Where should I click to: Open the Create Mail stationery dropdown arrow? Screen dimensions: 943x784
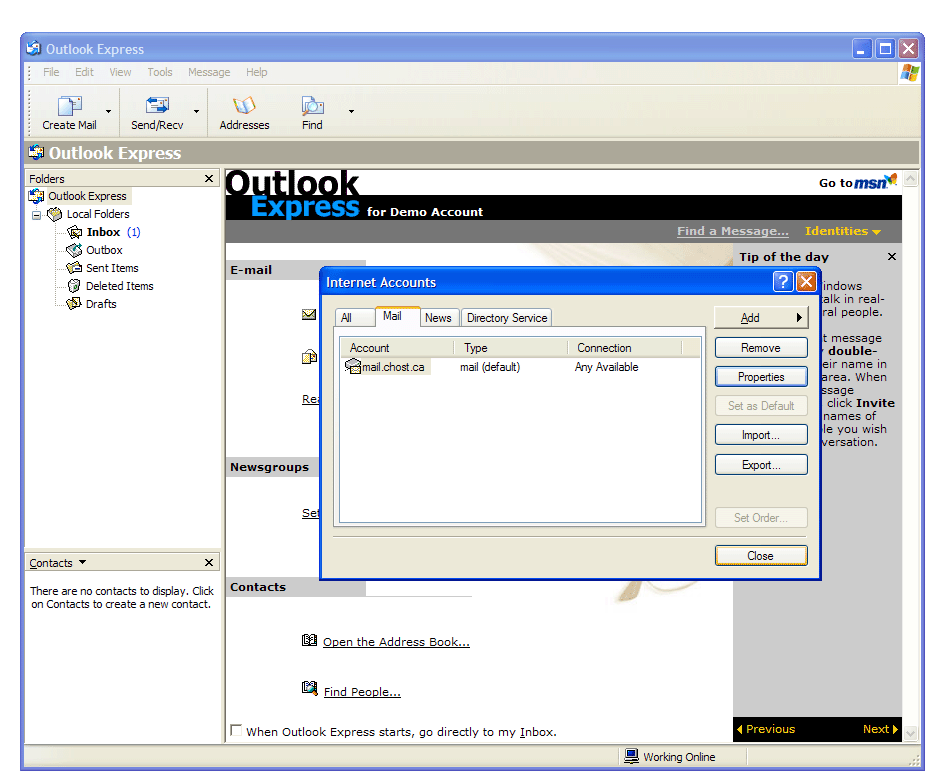tap(108, 111)
